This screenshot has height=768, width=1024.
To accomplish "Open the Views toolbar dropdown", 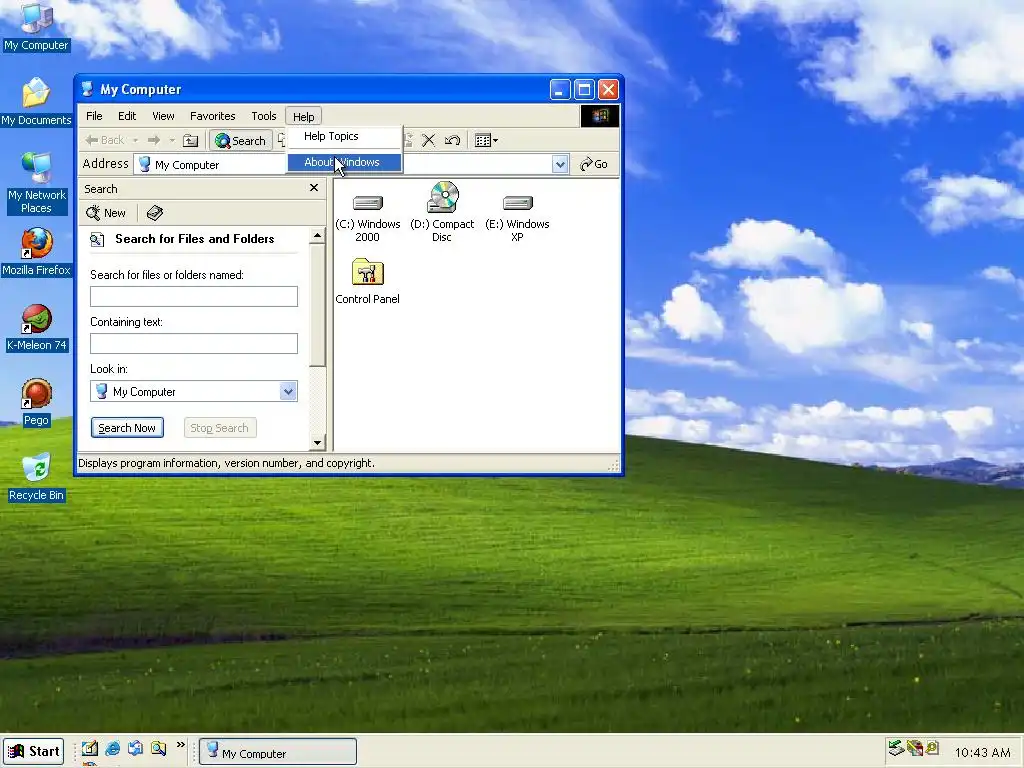I will coord(487,140).
